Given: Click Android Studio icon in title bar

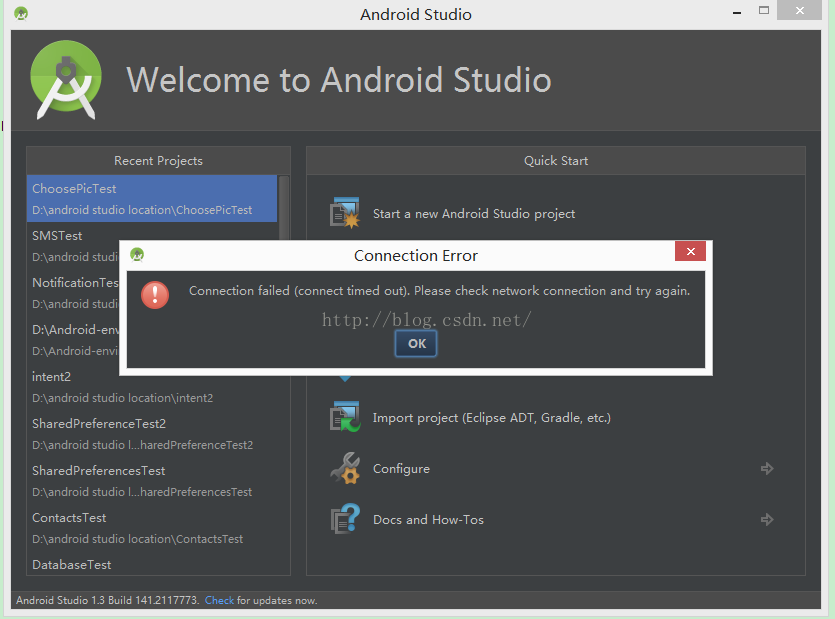Looking at the screenshot, I should [21, 13].
